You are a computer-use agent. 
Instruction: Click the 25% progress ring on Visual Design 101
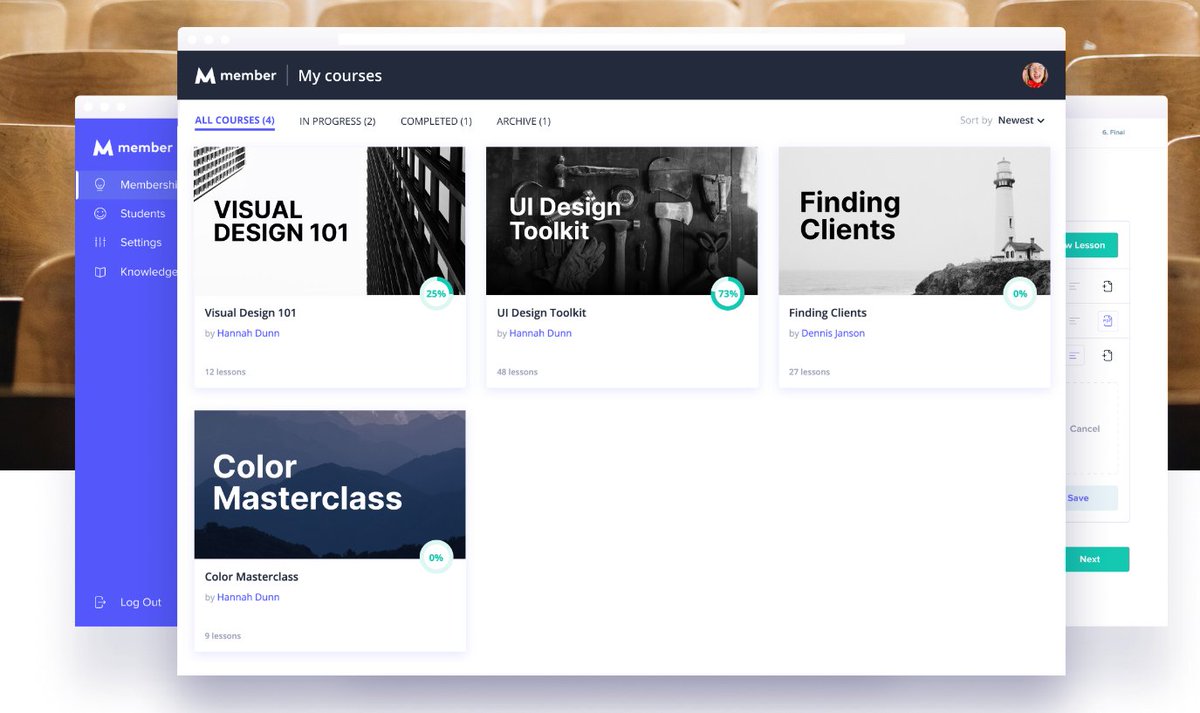pyautogui.click(x=436, y=294)
